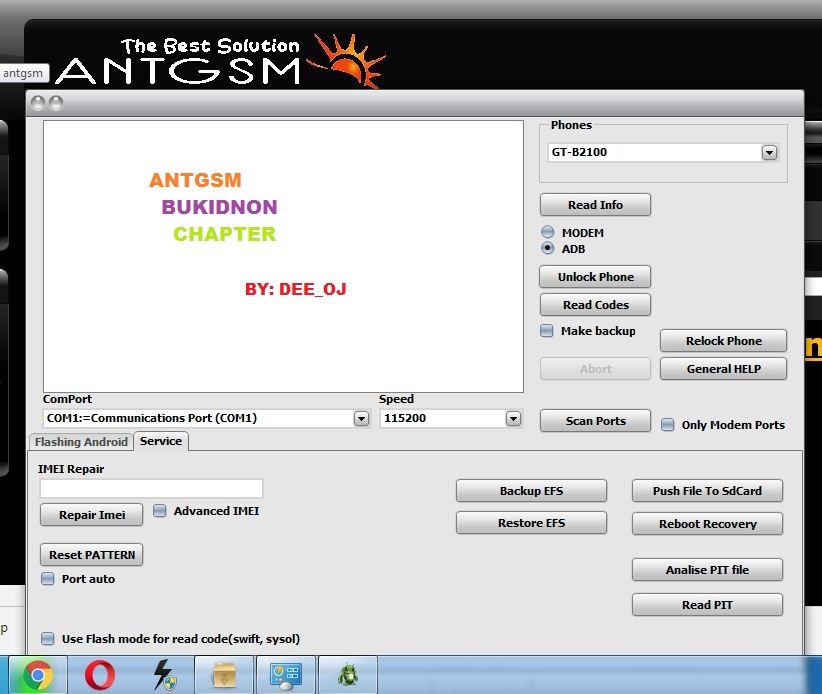Open the ComPort dropdown list
The height and width of the screenshot is (694, 822).
coord(362,419)
